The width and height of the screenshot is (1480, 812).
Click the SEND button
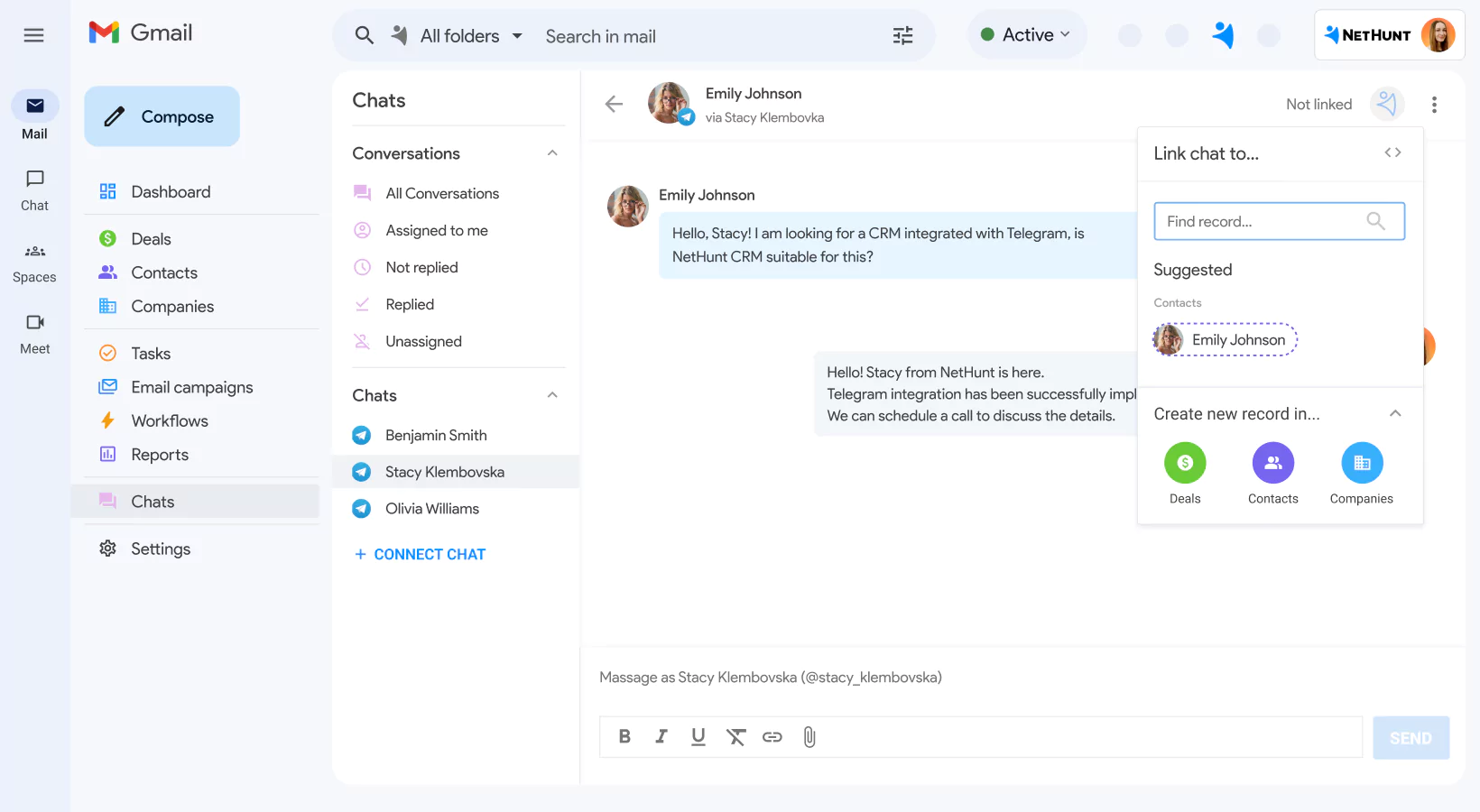click(x=1411, y=737)
